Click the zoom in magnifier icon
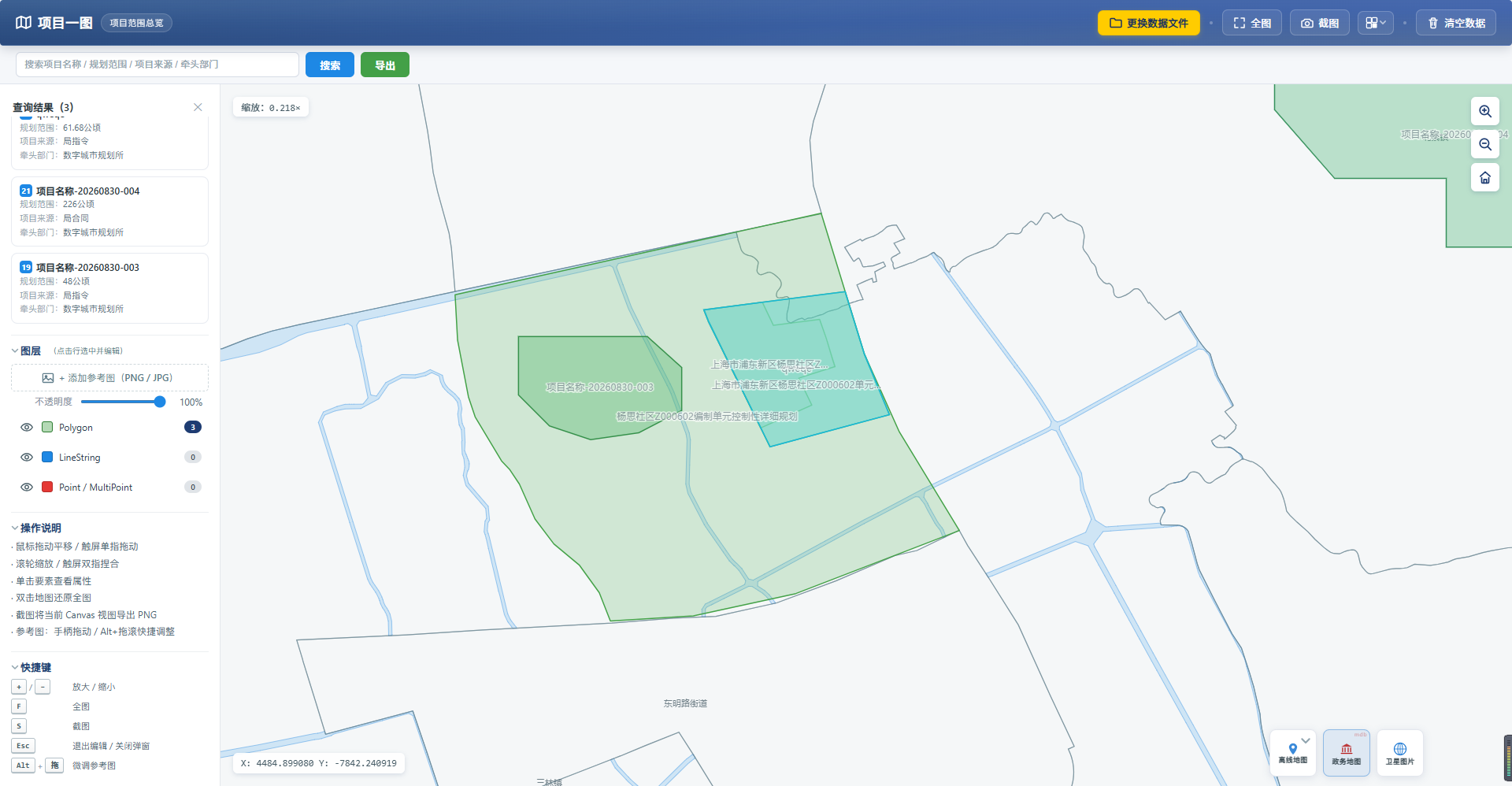Screen dimensions: 1512x786 coord(1484,112)
